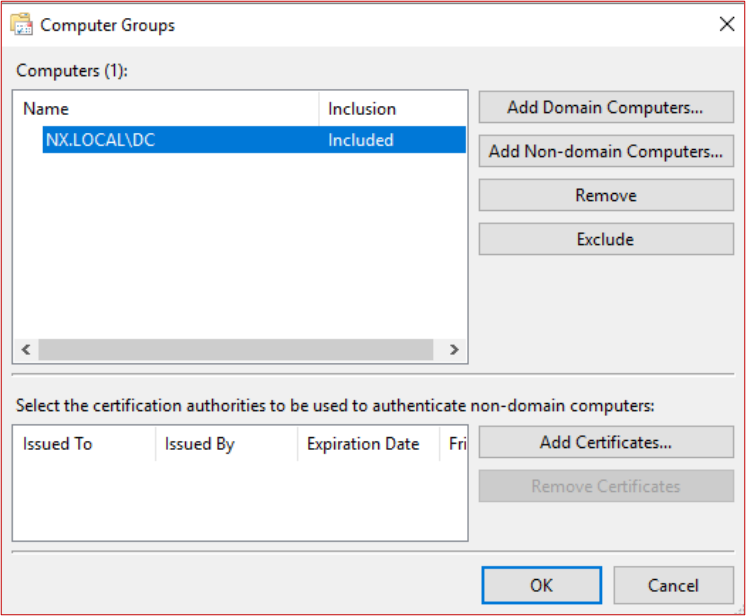Click the Remove Certificates button
Viewport: 746px width, 616px height.
pyautogui.click(x=606, y=486)
